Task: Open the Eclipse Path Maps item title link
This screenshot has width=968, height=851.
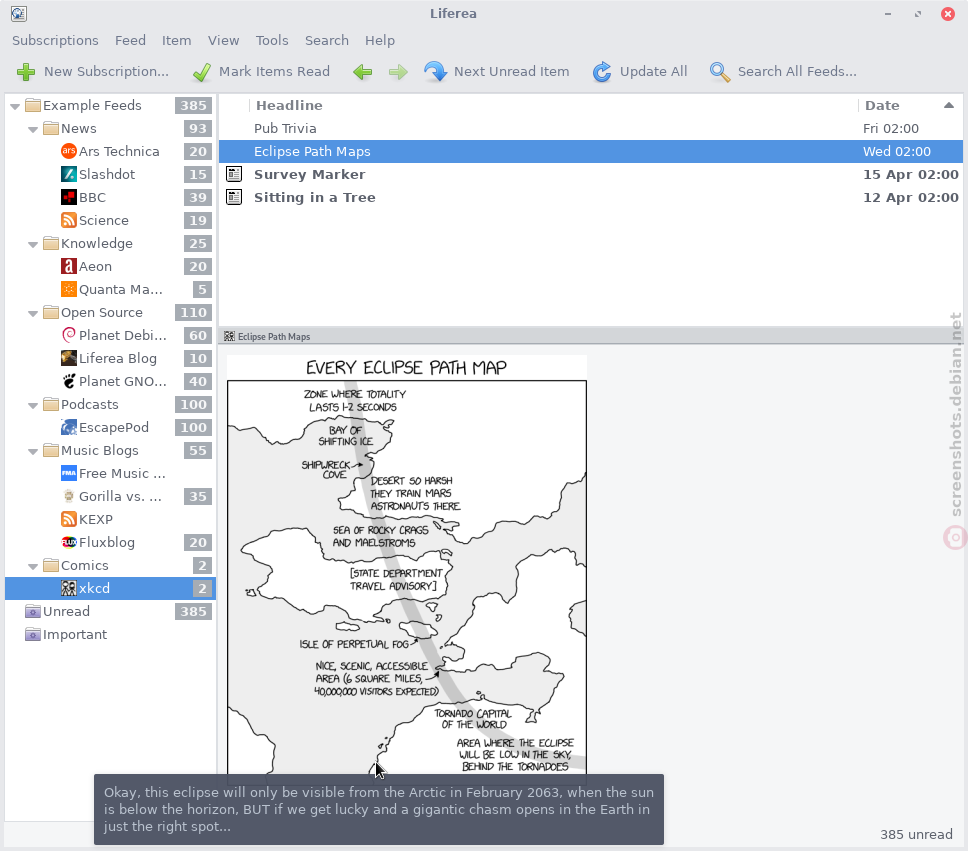Action: 274,337
